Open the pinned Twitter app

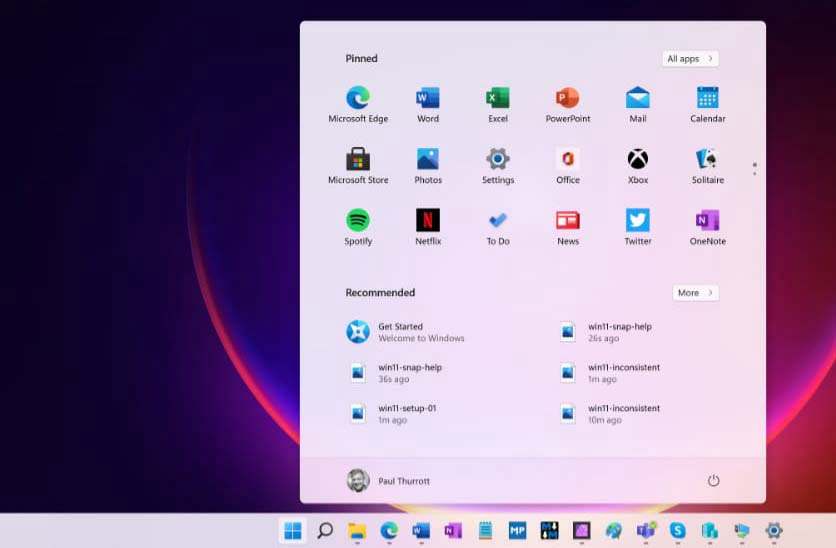pyautogui.click(x=638, y=227)
